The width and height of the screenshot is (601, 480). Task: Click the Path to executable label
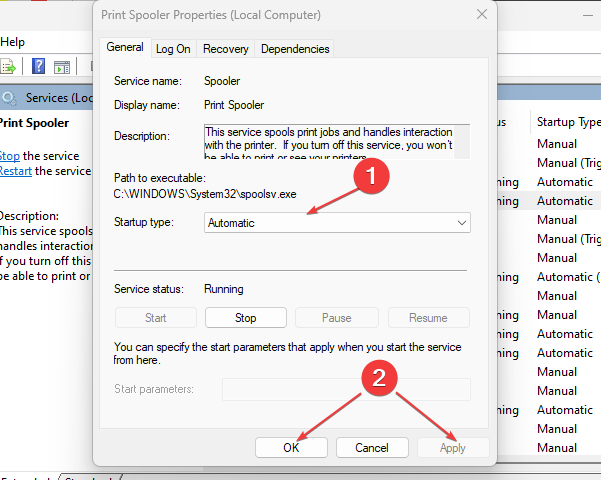[160, 178]
